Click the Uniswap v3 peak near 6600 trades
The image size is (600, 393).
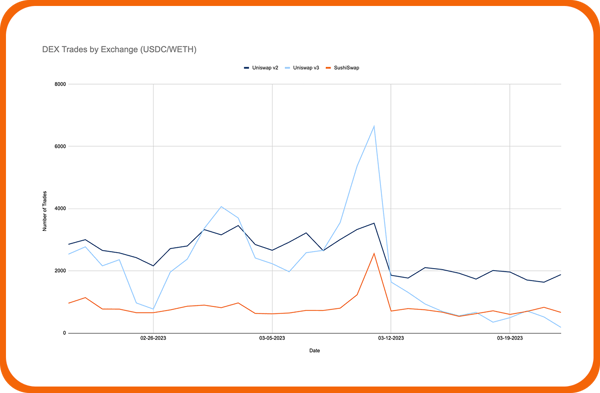pyautogui.click(x=374, y=126)
